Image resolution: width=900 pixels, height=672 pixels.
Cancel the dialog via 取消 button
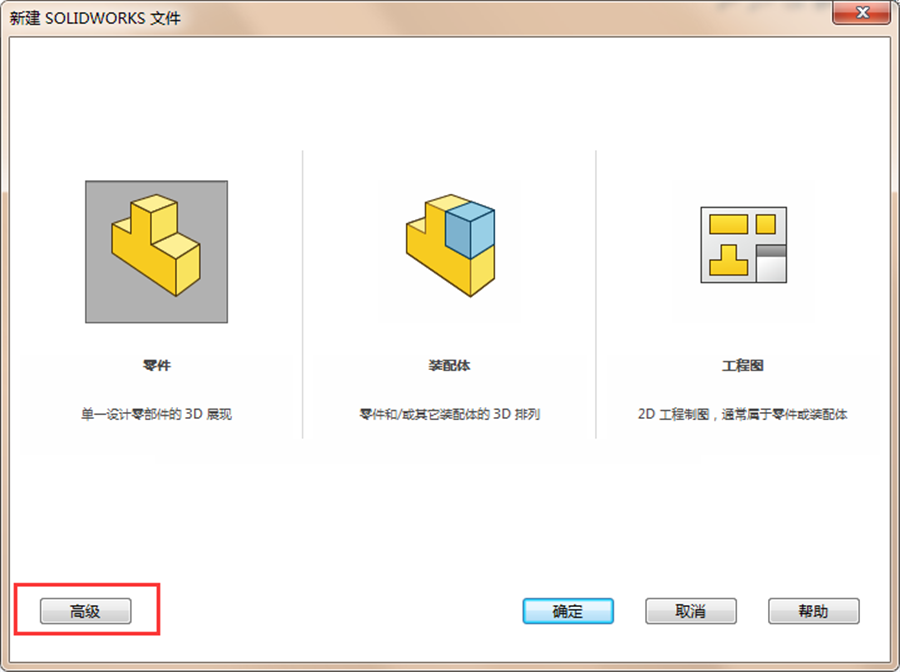pos(690,611)
